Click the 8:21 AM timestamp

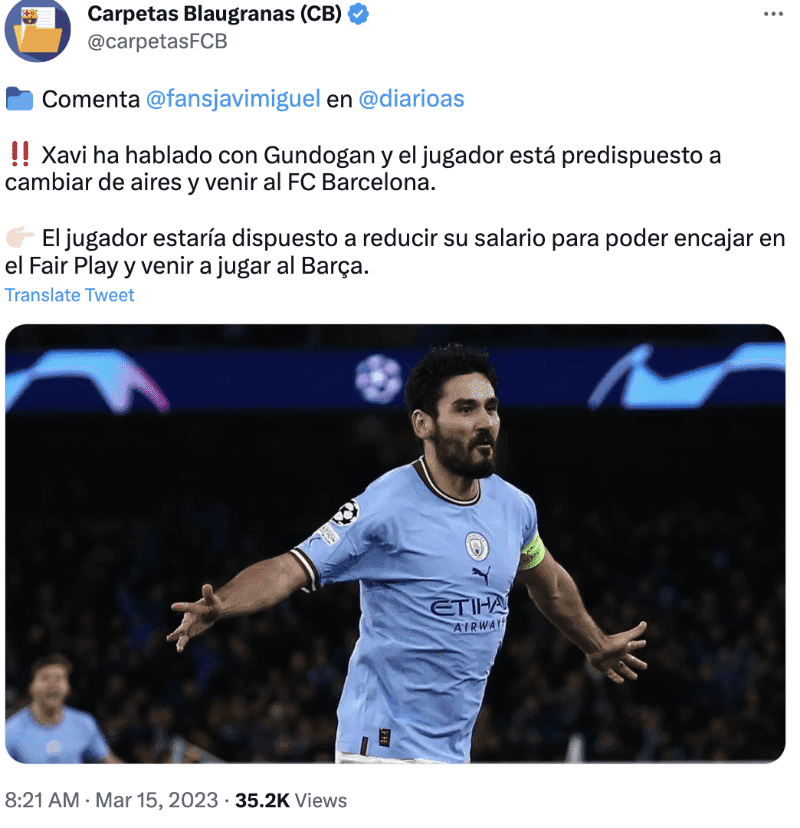pyautogui.click(x=42, y=801)
